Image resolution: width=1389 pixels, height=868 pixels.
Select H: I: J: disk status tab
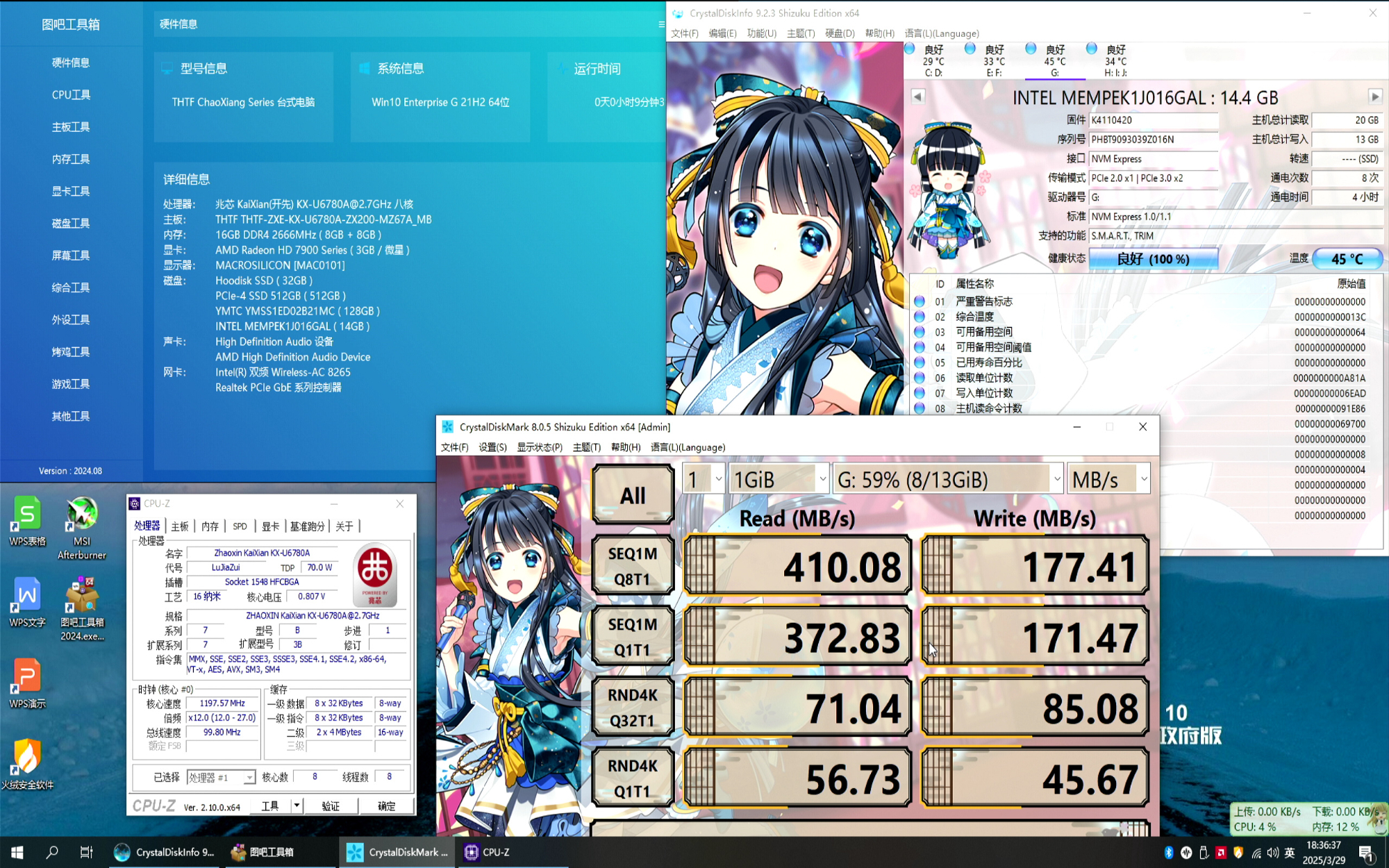click(x=1115, y=60)
